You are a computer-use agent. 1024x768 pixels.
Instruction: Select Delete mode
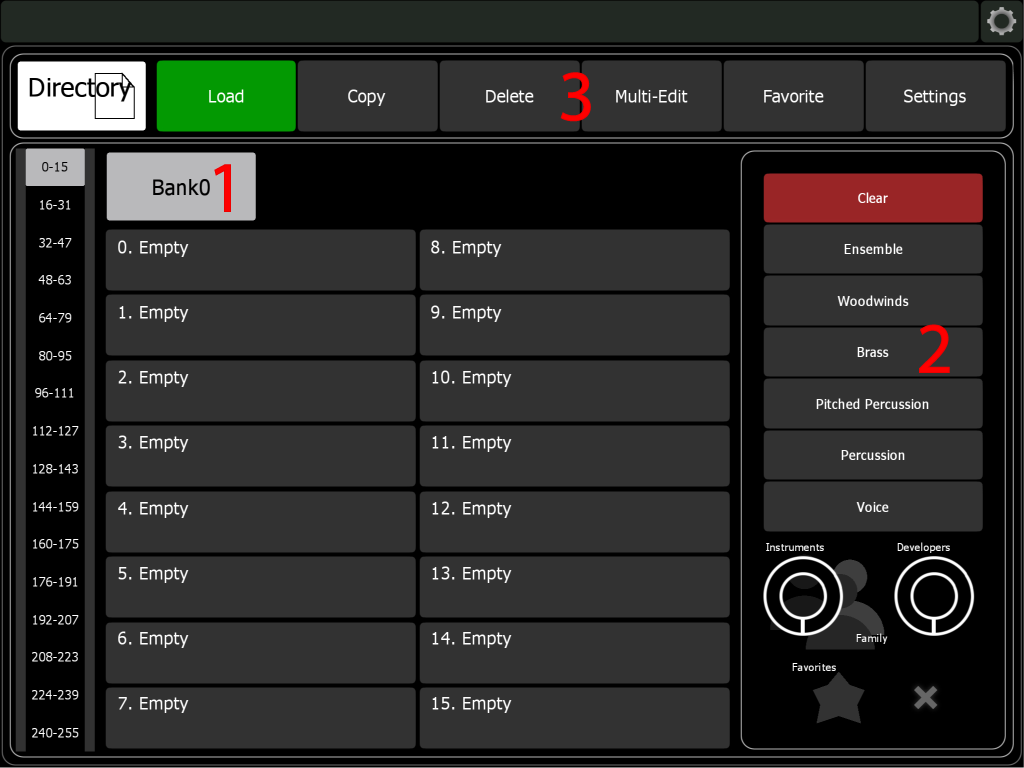[x=509, y=96]
